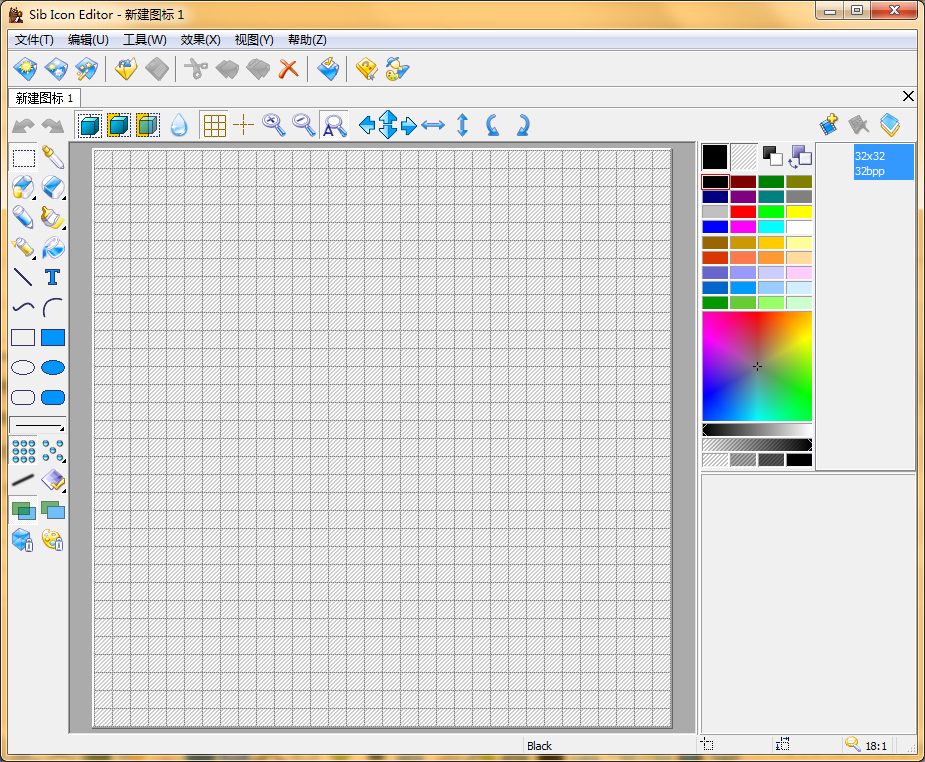Open the line style dropdown
This screenshot has width=925, height=762.
[38, 426]
